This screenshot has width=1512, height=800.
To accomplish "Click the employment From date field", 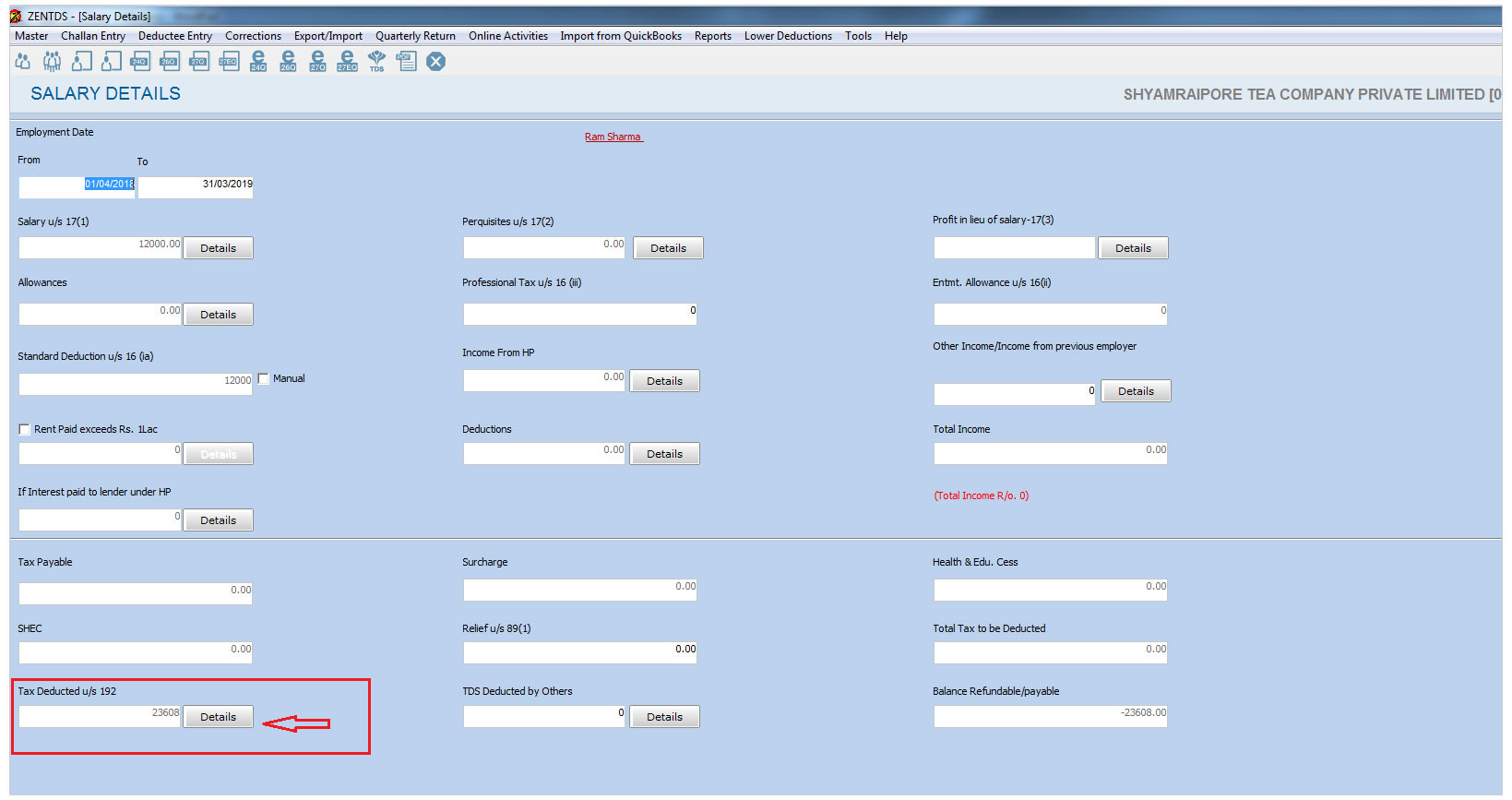I will pos(77,187).
